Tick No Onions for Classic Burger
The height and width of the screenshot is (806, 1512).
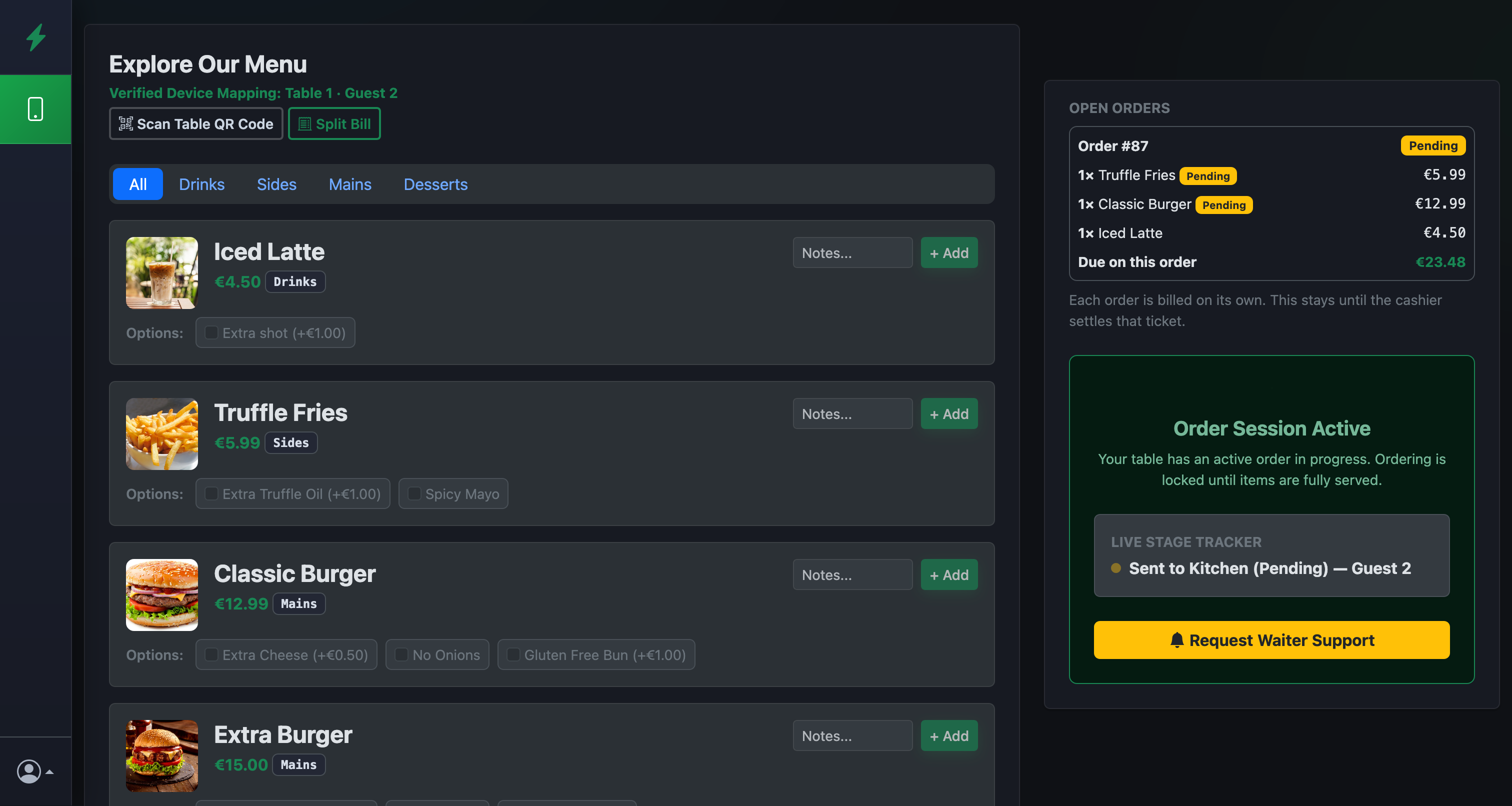coord(401,654)
